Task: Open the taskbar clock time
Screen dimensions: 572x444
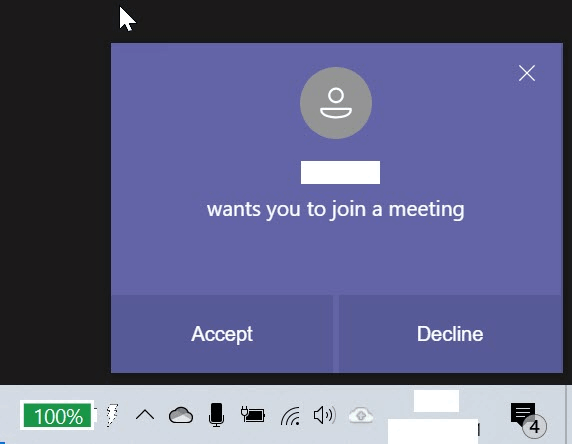Action: click(x=436, y=401)
